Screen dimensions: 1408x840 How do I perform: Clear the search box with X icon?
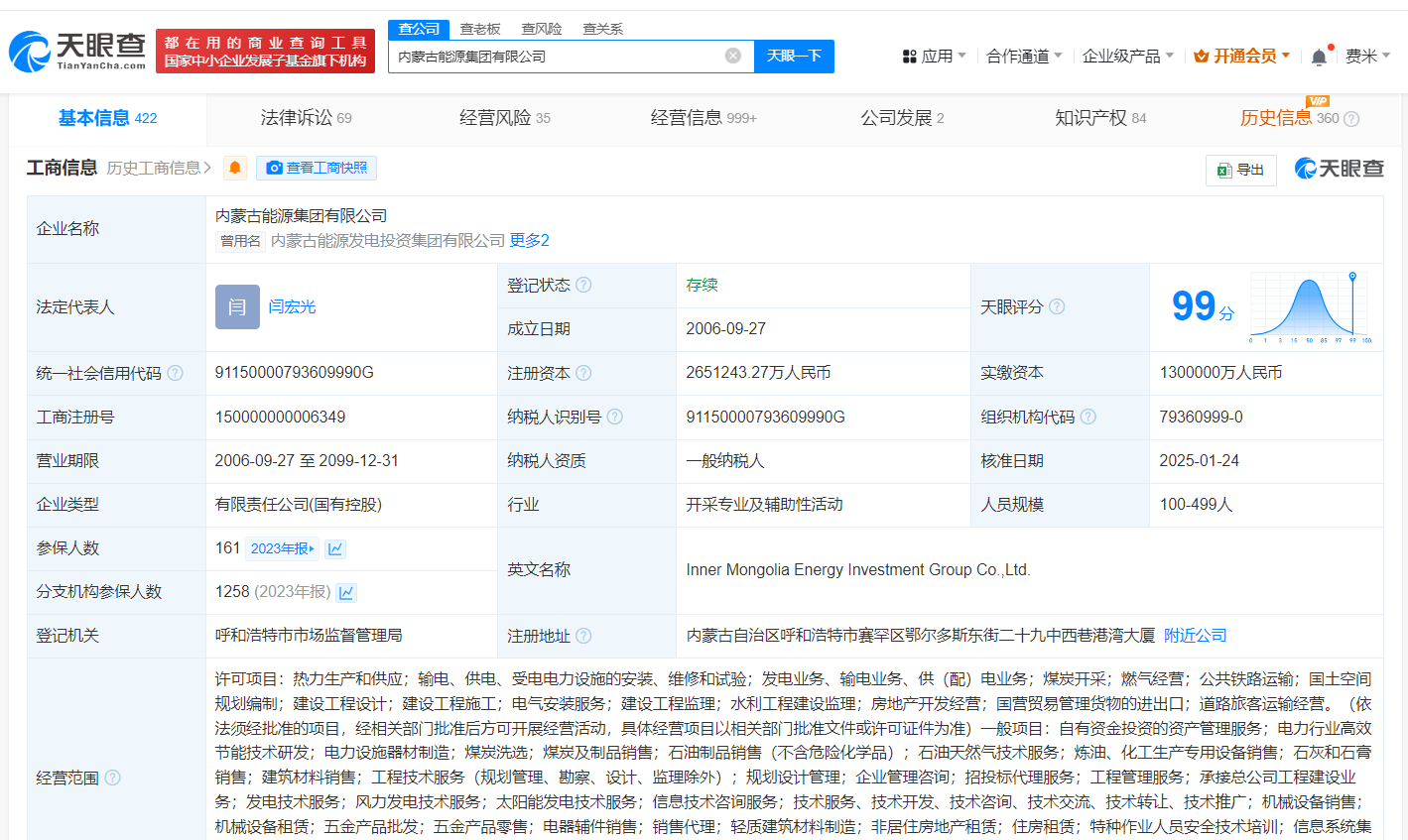point(733,56)
